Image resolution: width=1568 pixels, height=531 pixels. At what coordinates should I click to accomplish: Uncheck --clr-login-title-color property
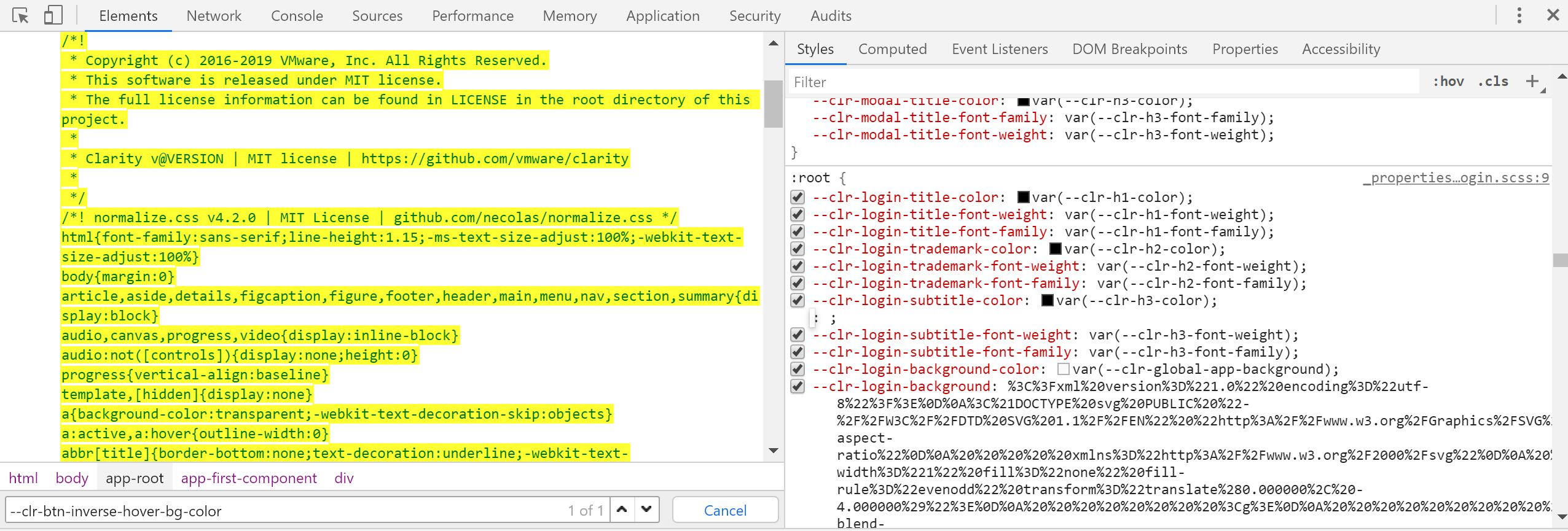pyautogui.click(x=798, y=197)
